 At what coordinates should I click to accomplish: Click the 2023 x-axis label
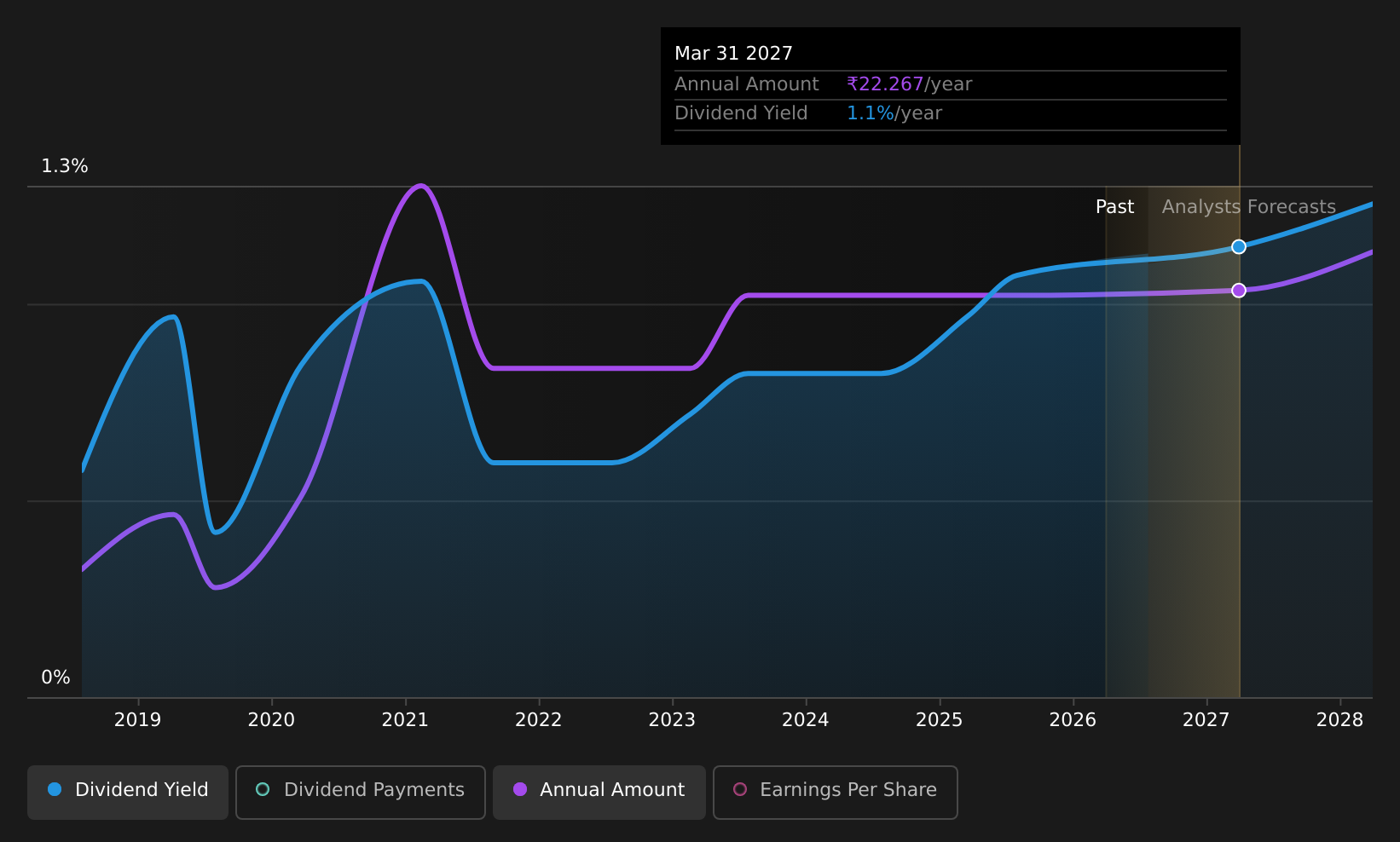tap(672, 720)
